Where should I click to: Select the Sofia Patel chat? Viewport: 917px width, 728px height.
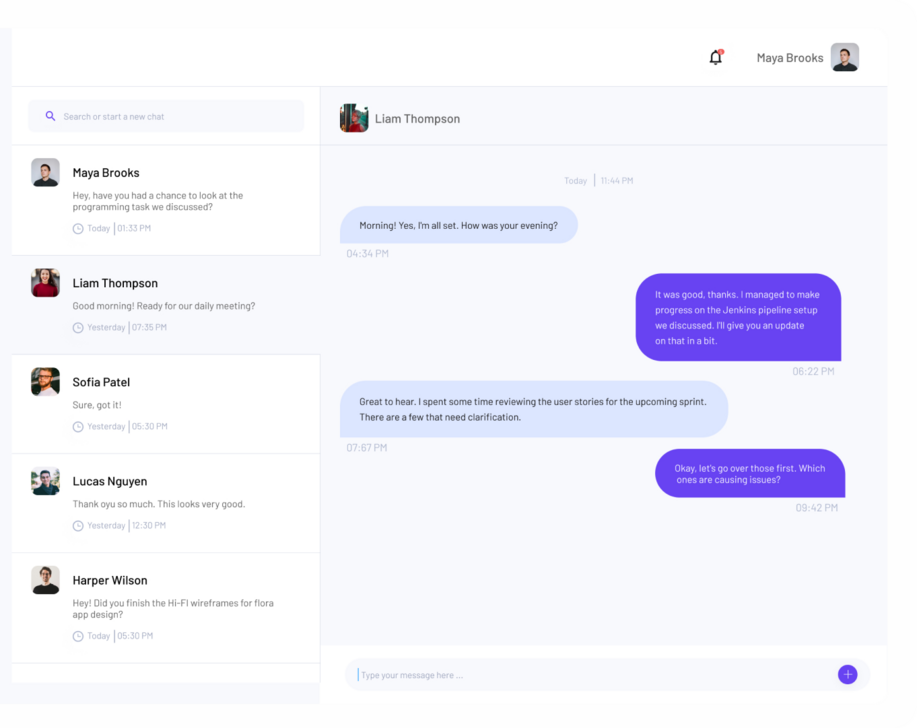166,404
